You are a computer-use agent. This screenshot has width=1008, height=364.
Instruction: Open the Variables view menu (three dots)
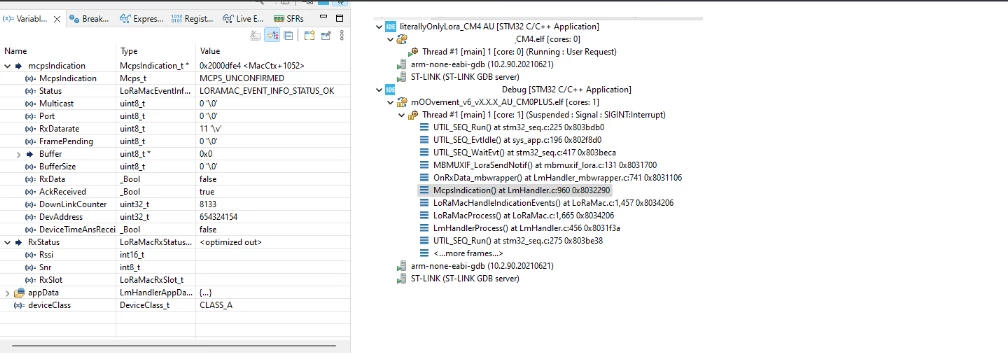click(x=342, y=36)
